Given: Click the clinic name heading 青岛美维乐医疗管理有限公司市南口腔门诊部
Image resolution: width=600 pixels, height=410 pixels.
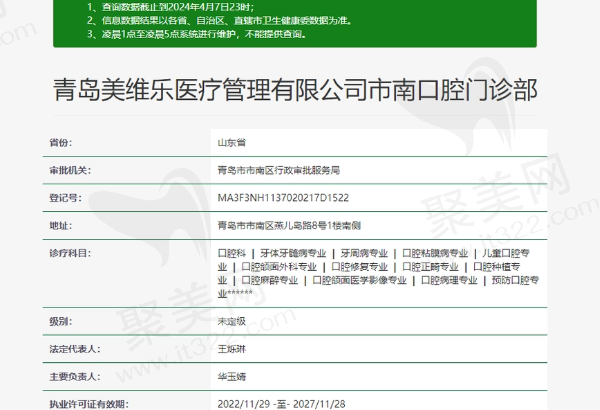Looking at the screenshot, I should 295,90.
